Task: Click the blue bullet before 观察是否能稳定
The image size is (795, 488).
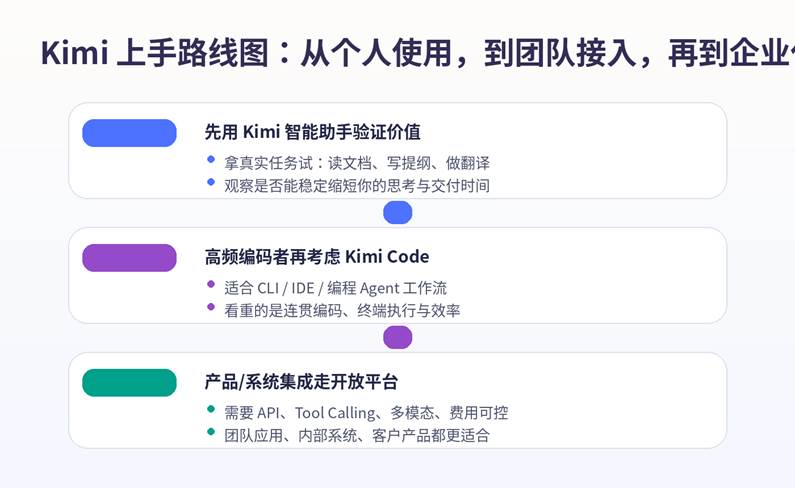Action: click(211, 182)
